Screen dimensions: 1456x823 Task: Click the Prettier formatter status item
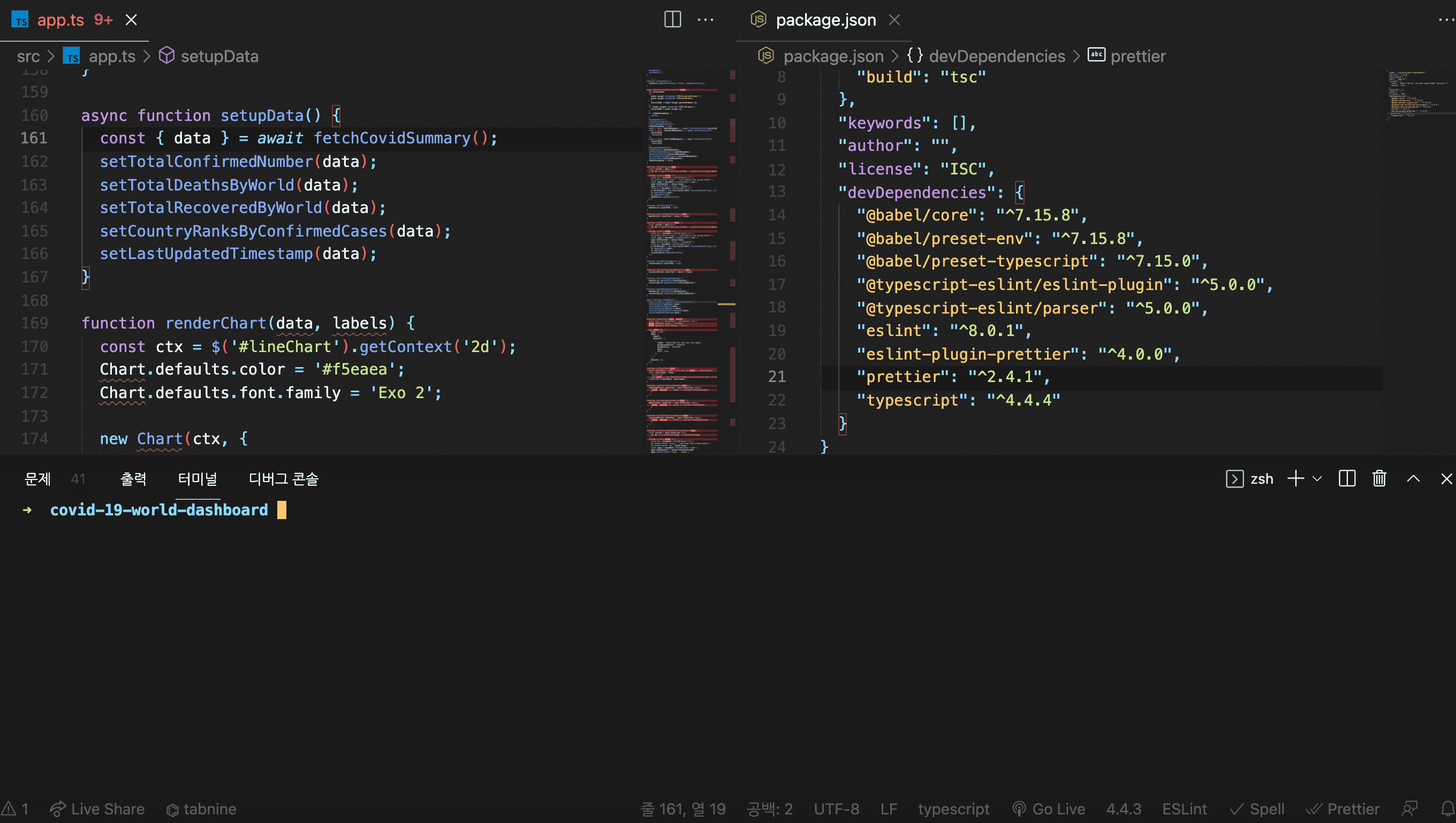pyautogui.click(x=1342, y=809)
